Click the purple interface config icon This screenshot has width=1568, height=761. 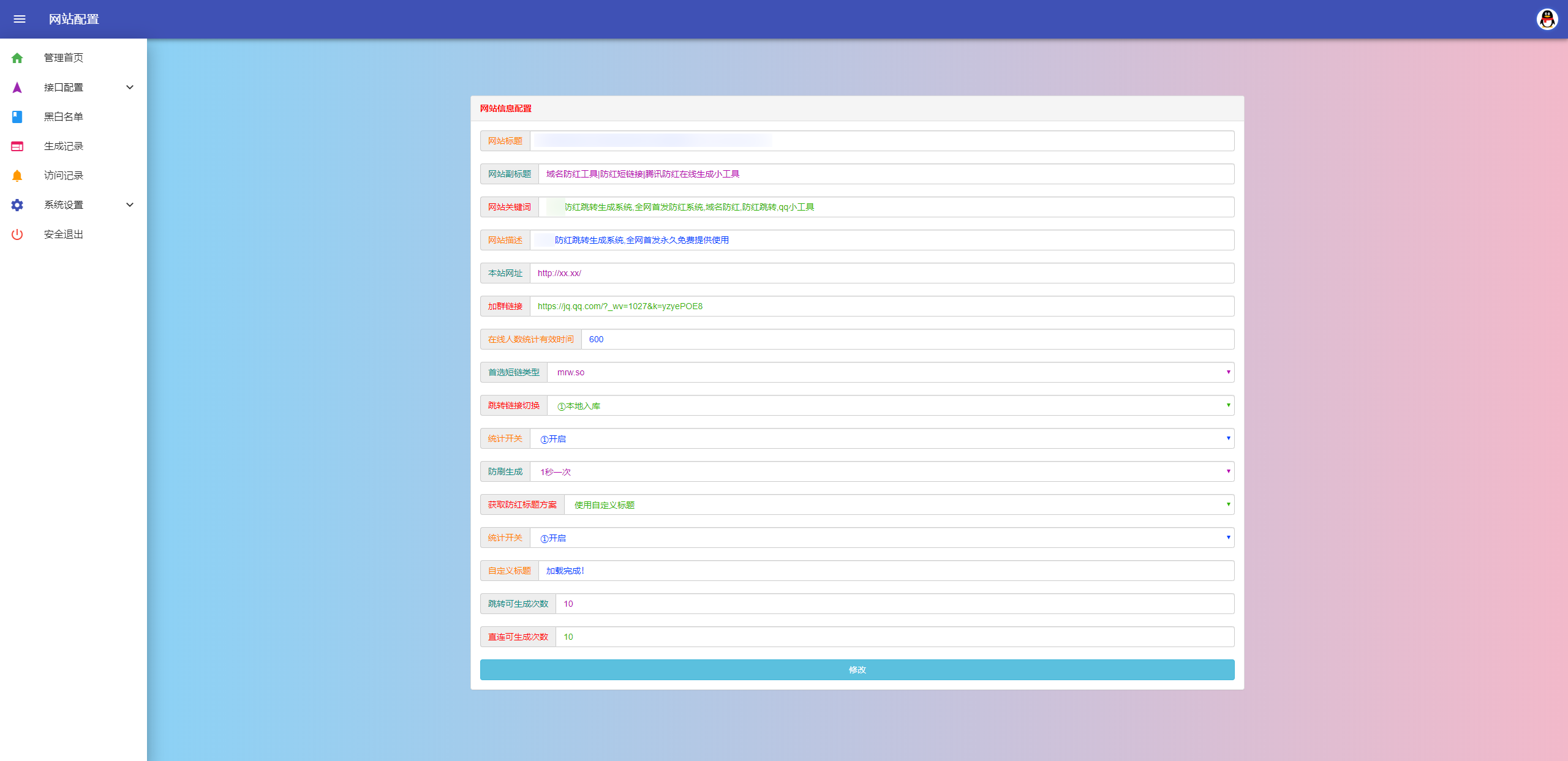click(17, 88)
